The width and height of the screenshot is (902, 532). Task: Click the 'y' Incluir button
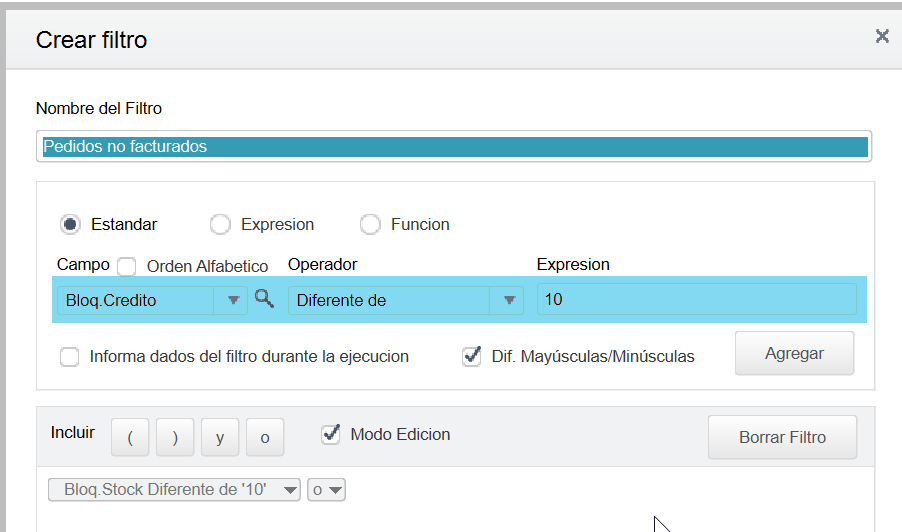pos(220,438)
